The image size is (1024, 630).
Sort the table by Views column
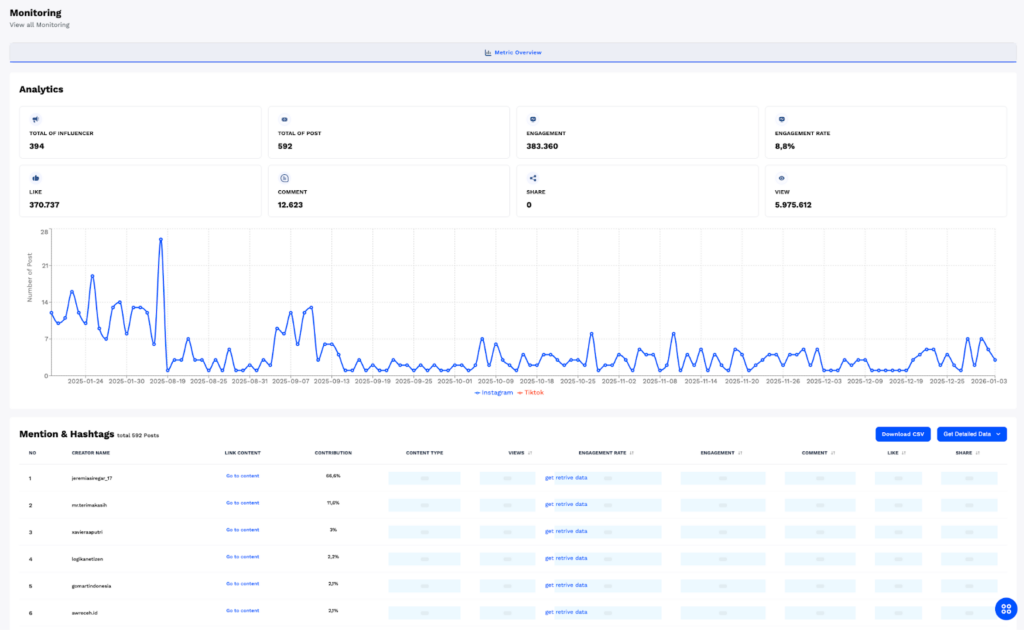click(521, 453)
